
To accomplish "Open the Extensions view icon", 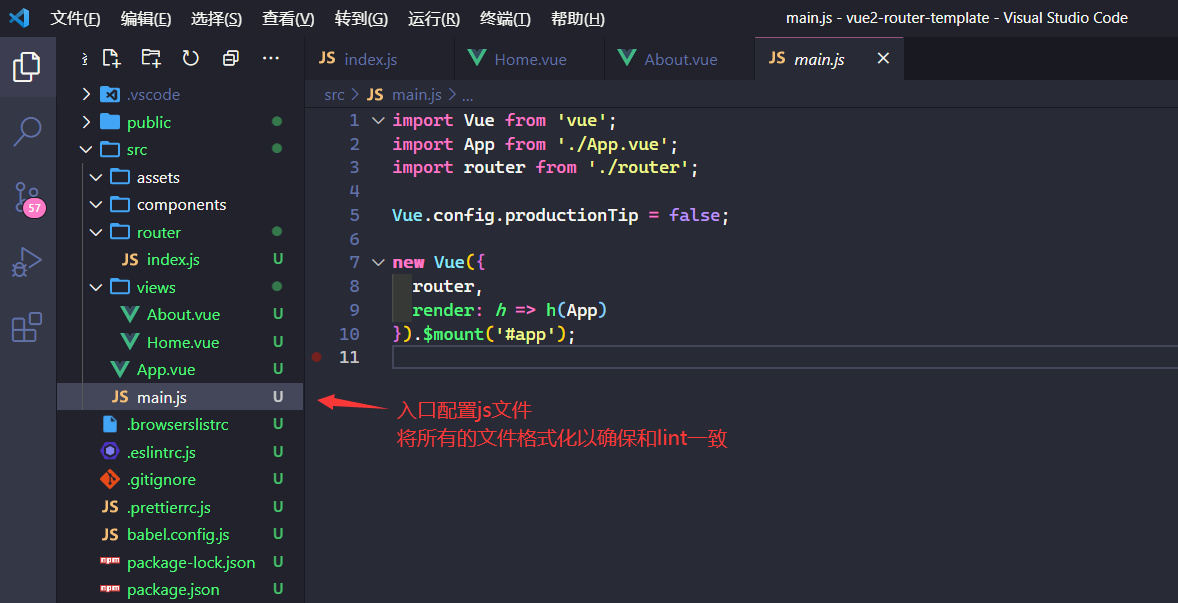I will pos(27,327).
